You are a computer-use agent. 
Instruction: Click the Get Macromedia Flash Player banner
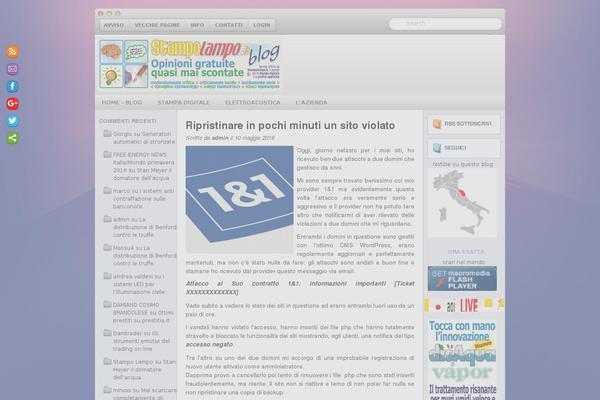(x=462, y=279)
